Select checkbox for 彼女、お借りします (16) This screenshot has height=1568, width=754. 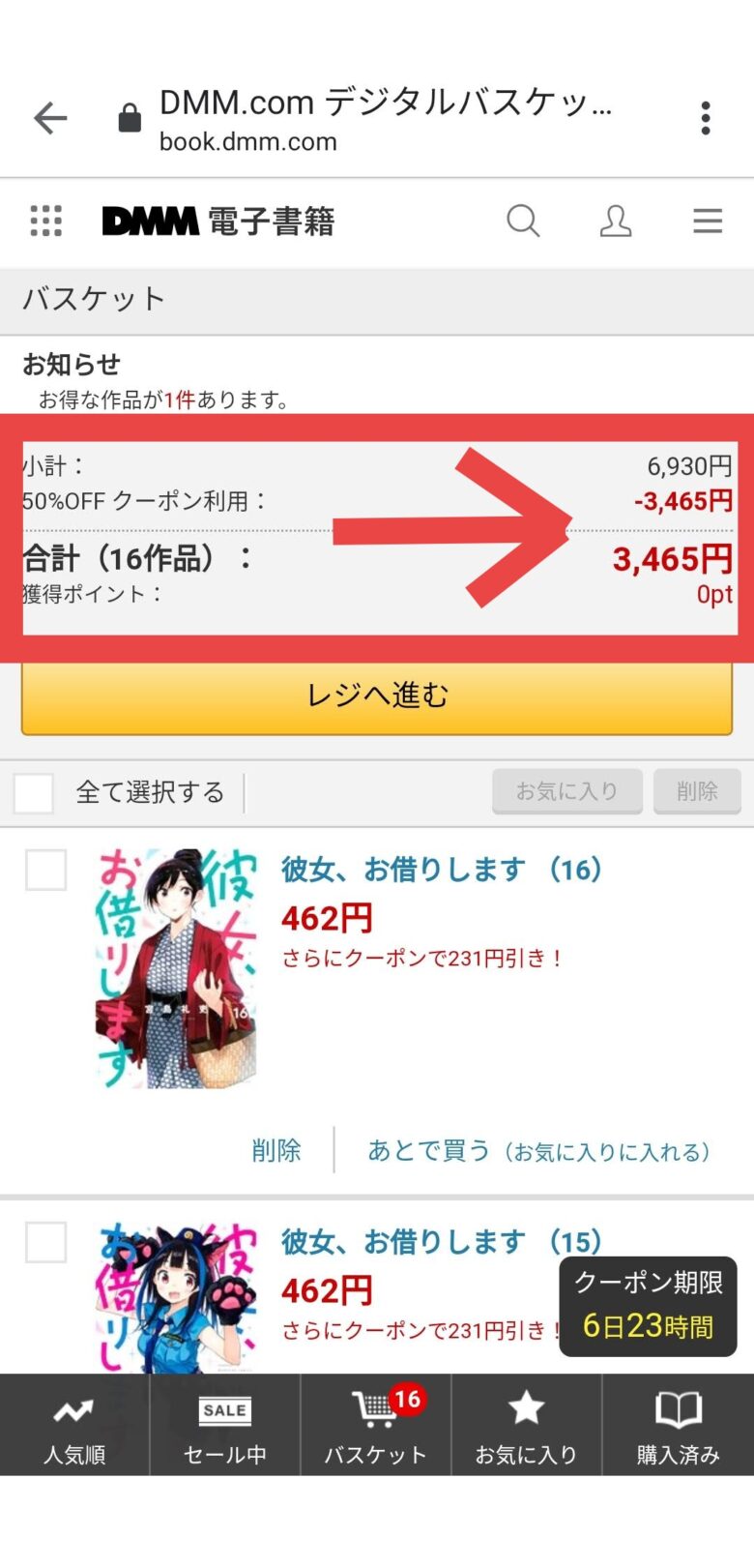pyautogui.click(x=45, y=870)
